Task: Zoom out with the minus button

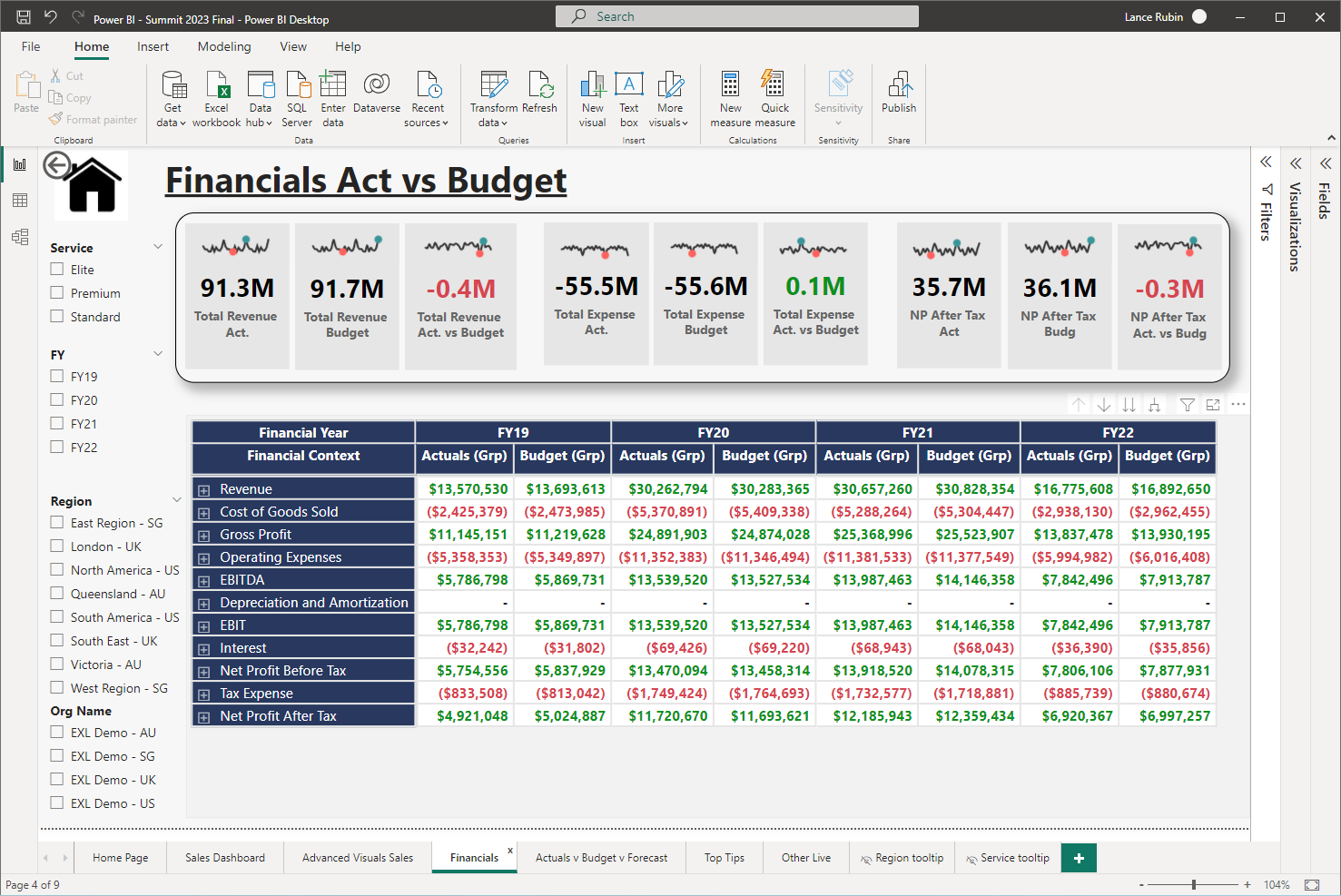Action: [1141, 884]
